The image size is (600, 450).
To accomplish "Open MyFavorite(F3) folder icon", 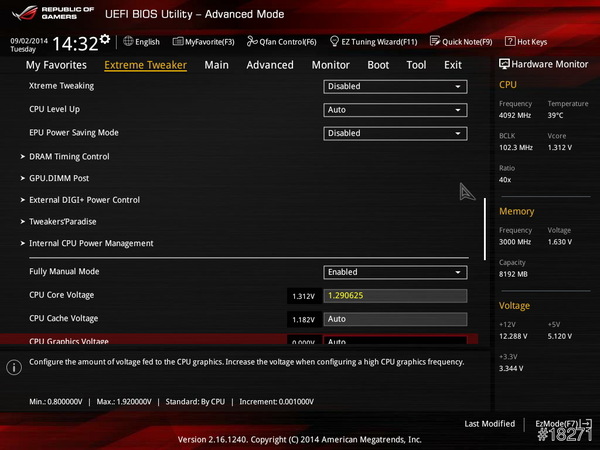I will tap(178, 41).
